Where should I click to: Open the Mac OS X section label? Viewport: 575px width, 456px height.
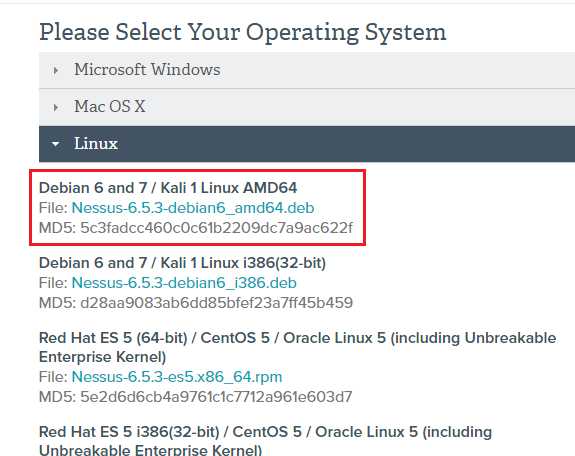point(110,106)
